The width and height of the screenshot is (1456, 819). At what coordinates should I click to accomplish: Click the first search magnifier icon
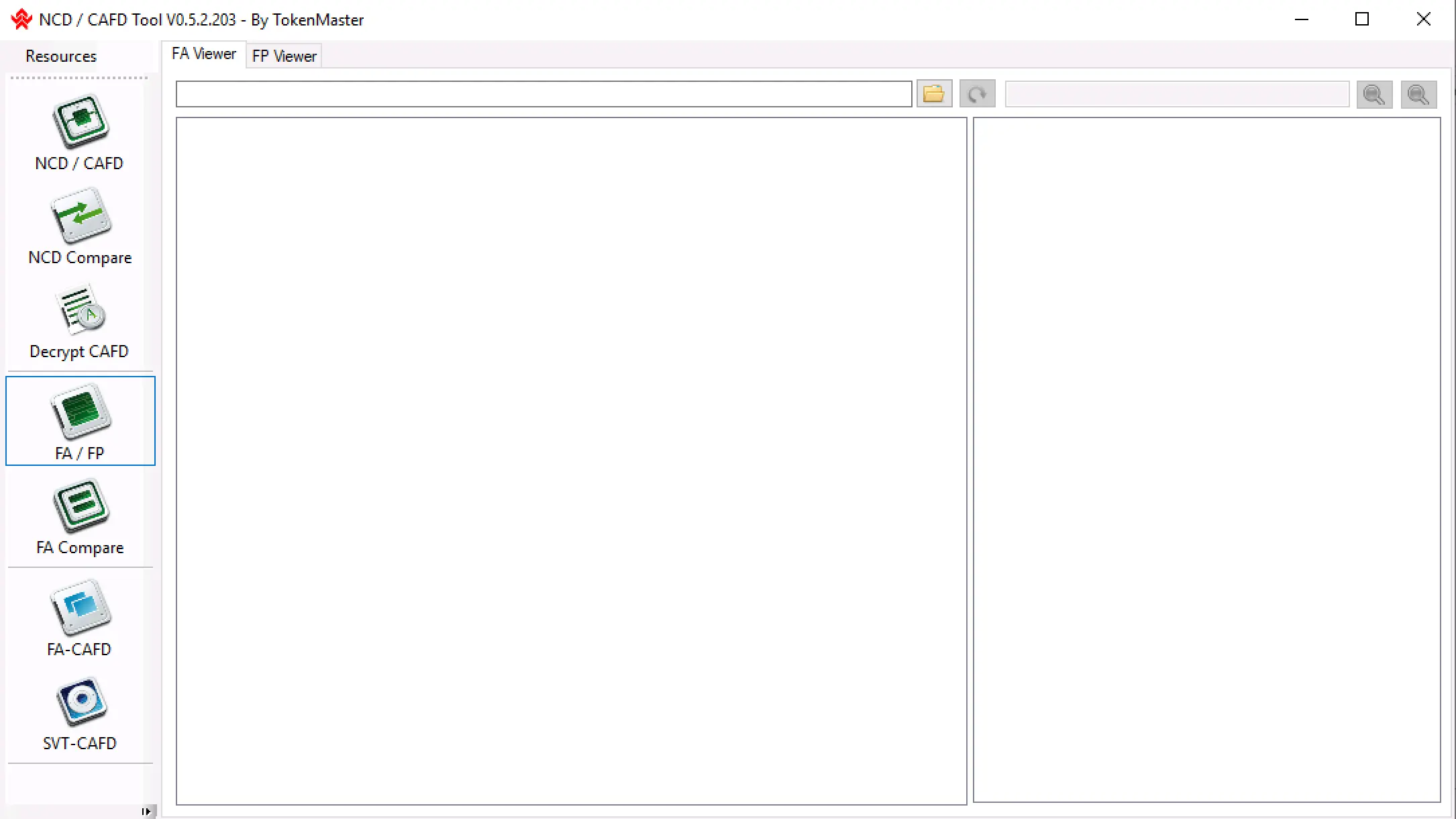pos(1373,95)
